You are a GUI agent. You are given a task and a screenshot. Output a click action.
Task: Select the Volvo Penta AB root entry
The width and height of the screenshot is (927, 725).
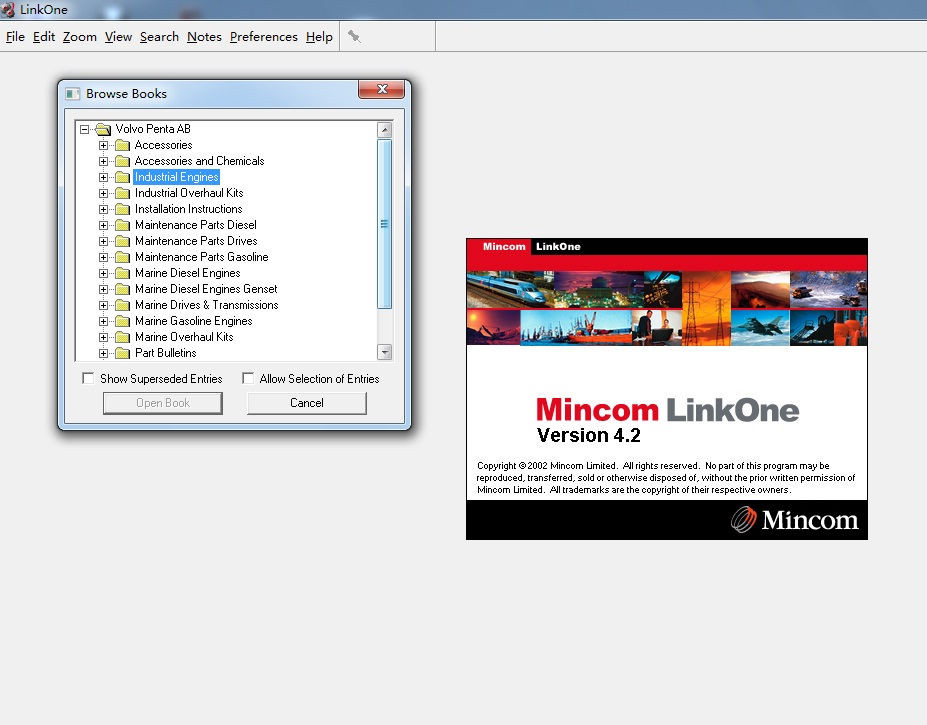(x=153, y=129)
